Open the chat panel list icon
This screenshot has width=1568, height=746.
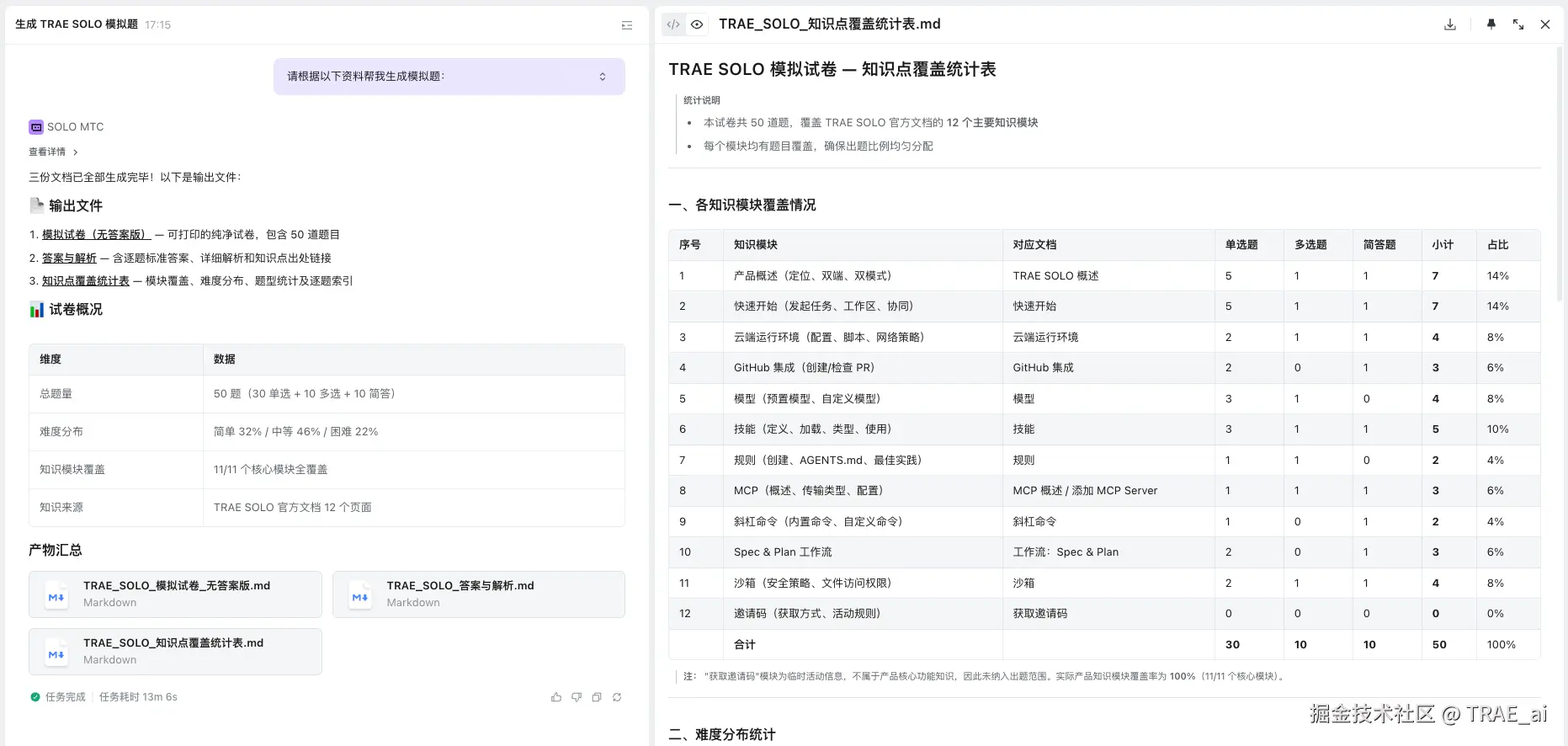627,25
